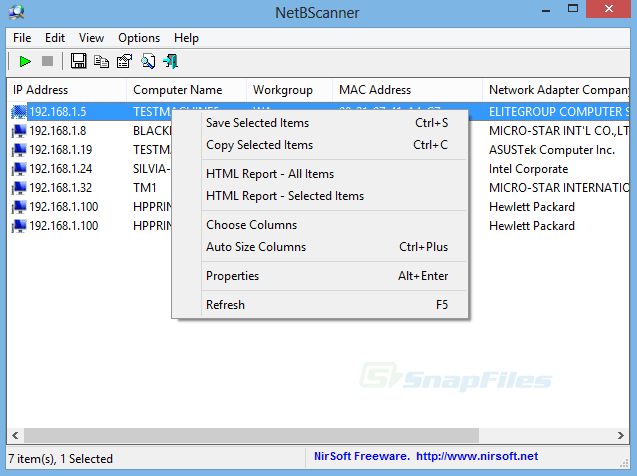
Task: Choose Refresh from the context menu
Action: [x=320, y=305]
